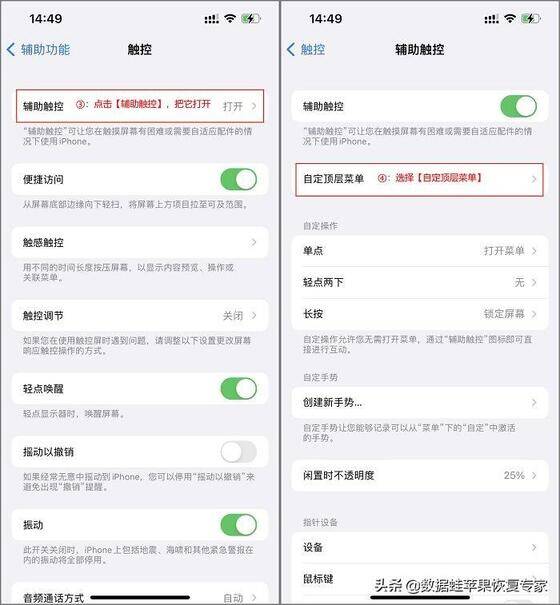Open 辅助触控 row on left screen

point(140,106)
